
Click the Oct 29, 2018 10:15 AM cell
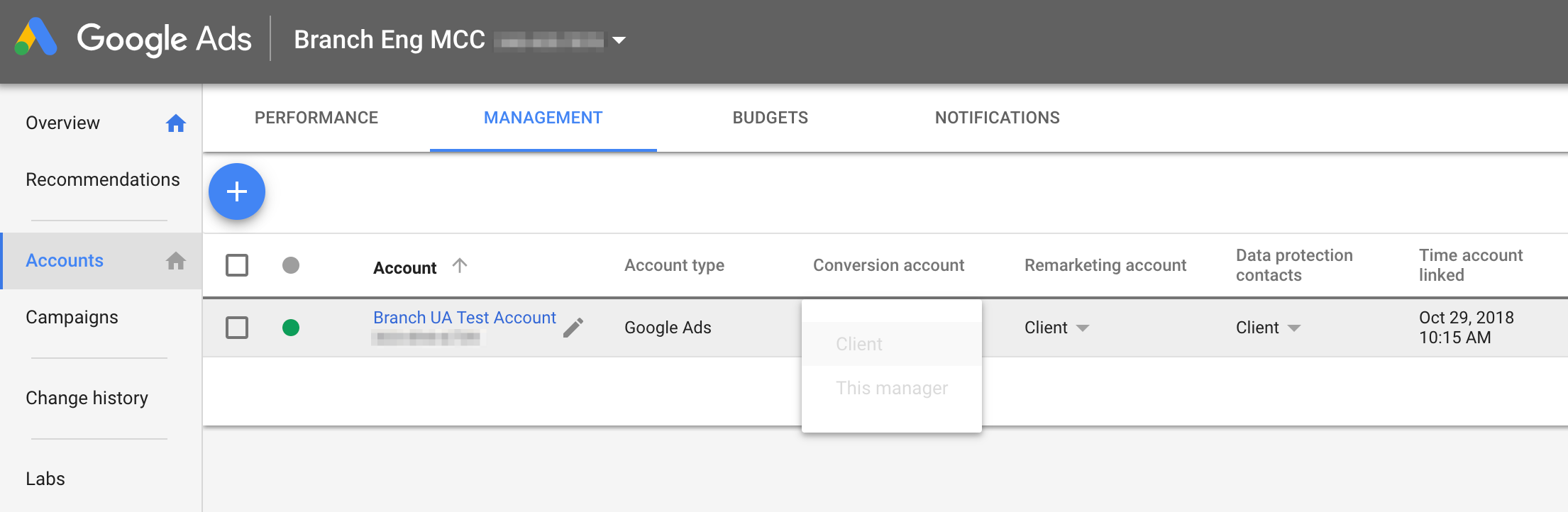click(x=1467, y=328)
